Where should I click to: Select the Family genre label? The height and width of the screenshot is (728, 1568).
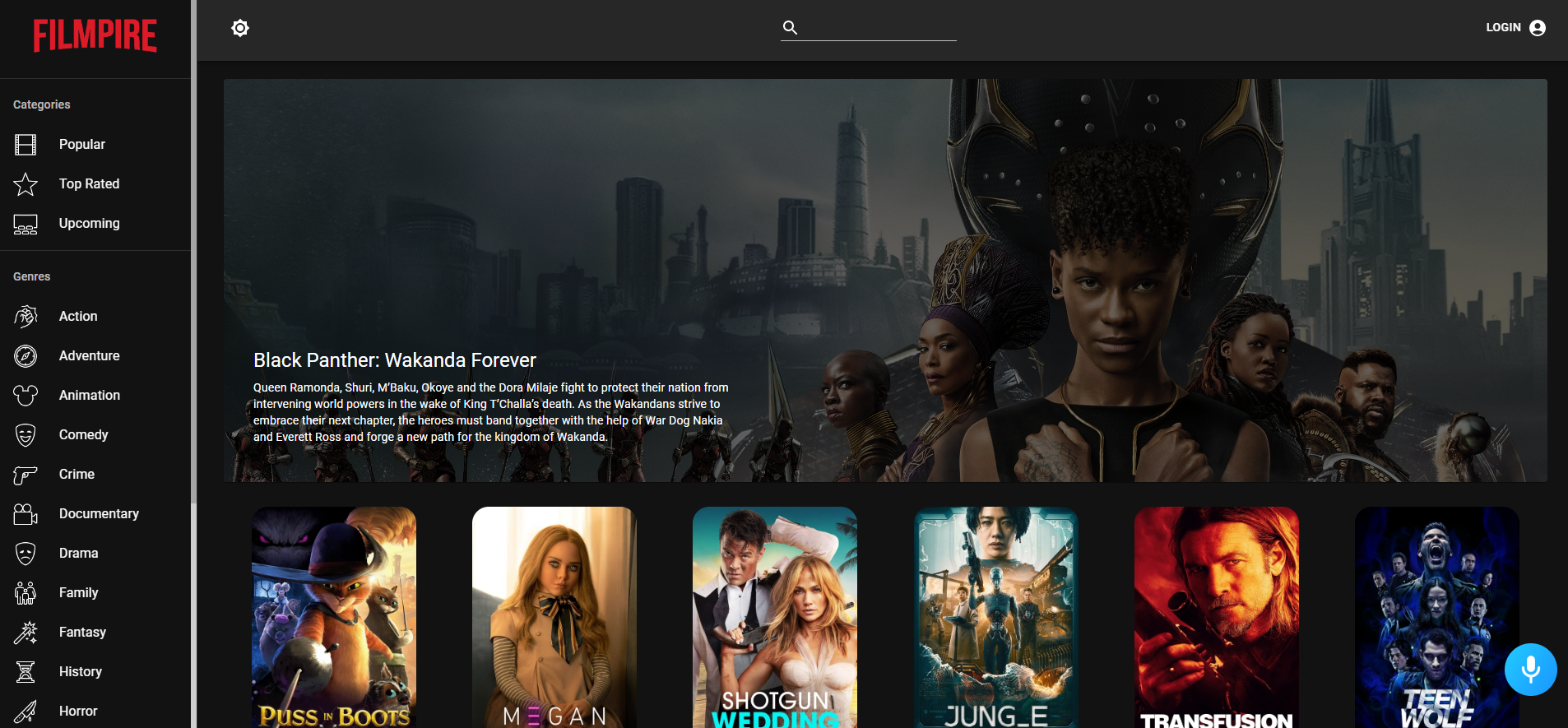(78, 592)
